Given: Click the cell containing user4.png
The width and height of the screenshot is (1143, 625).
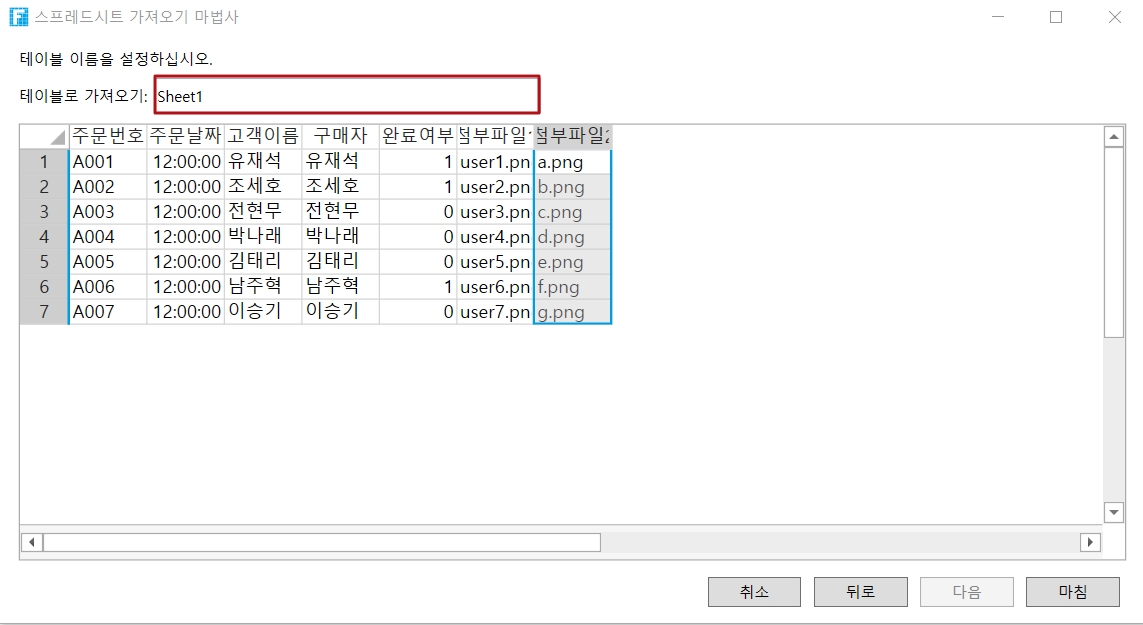Looking at the screenshot, I should pos(495,237).
